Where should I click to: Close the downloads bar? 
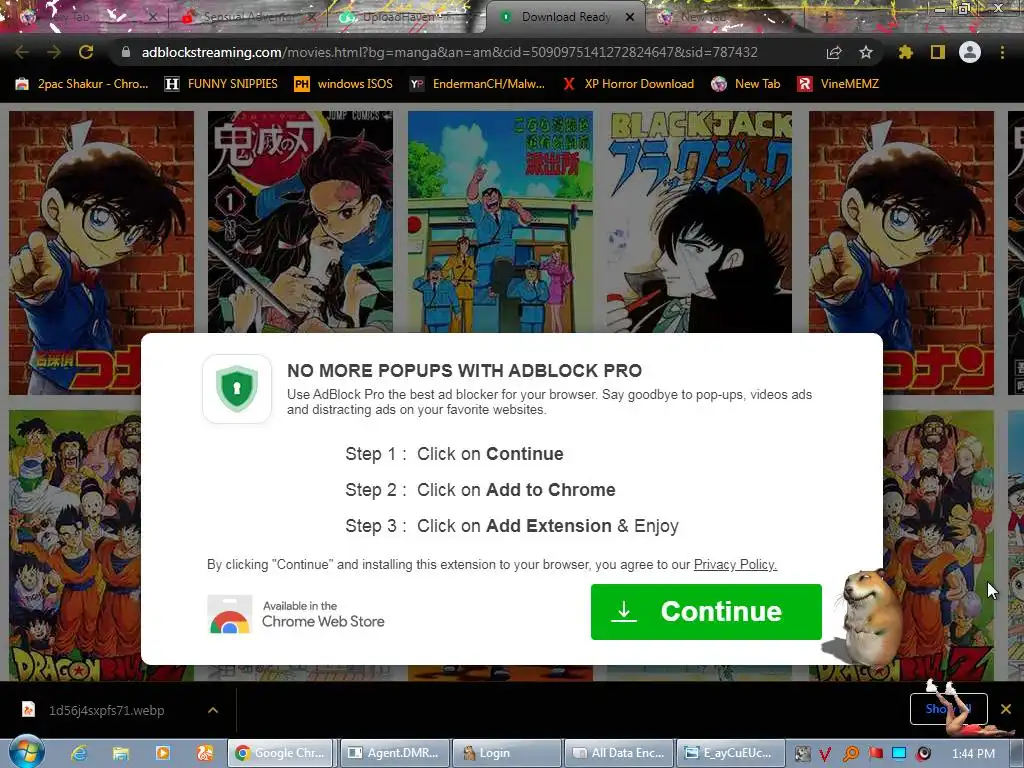(x=1006, y=709)
